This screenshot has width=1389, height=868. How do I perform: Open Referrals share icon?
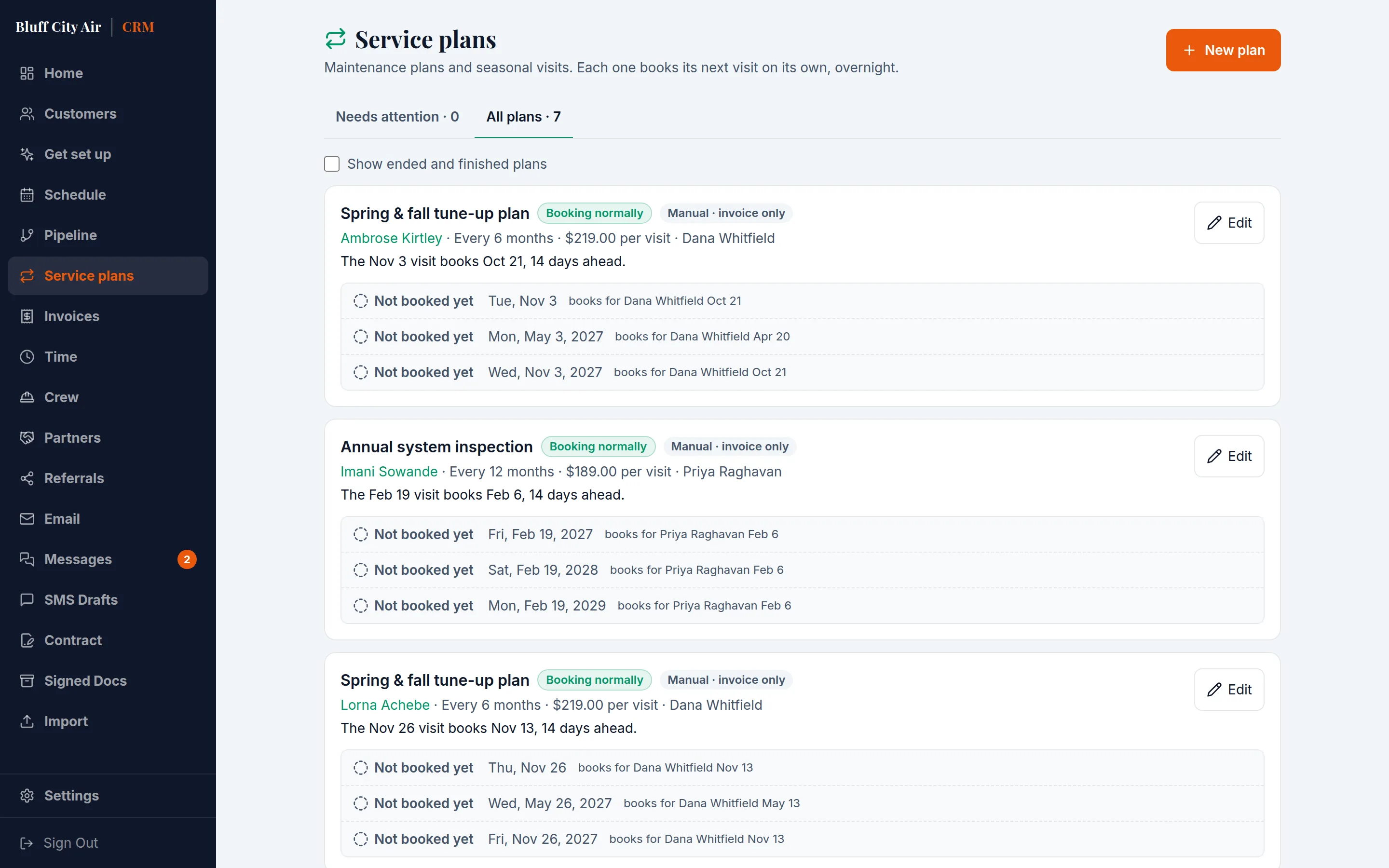(x=27, y=478)
